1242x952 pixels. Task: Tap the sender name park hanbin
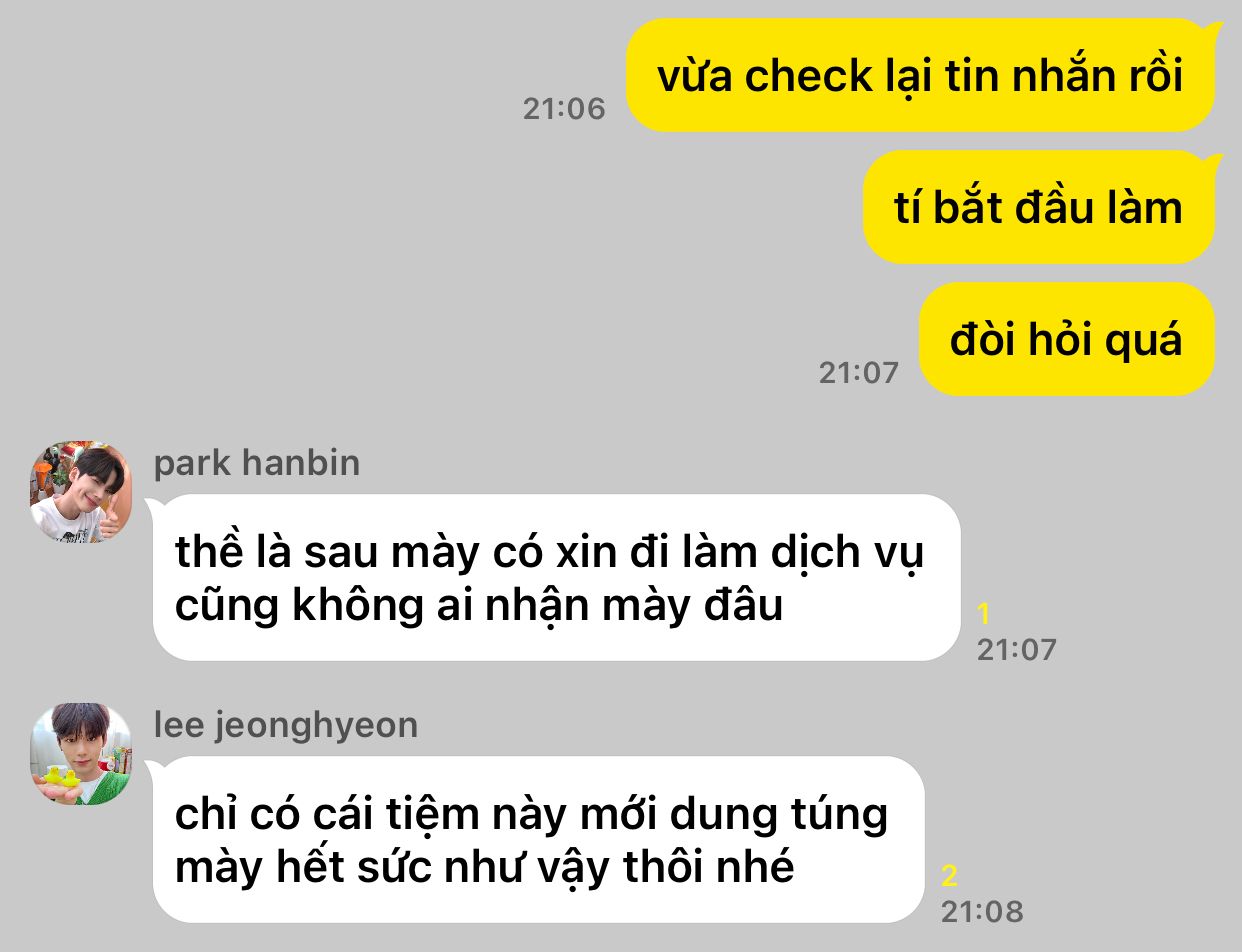coord(257,464)
